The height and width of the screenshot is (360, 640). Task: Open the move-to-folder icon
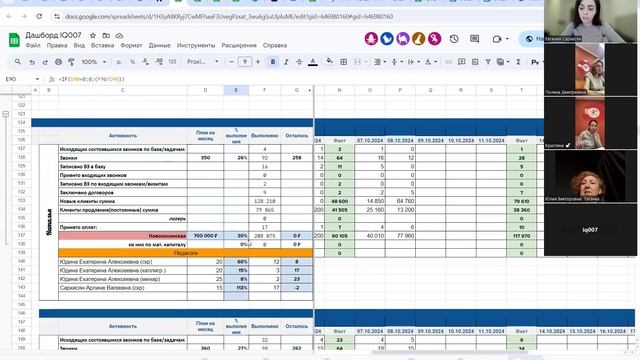106,36
